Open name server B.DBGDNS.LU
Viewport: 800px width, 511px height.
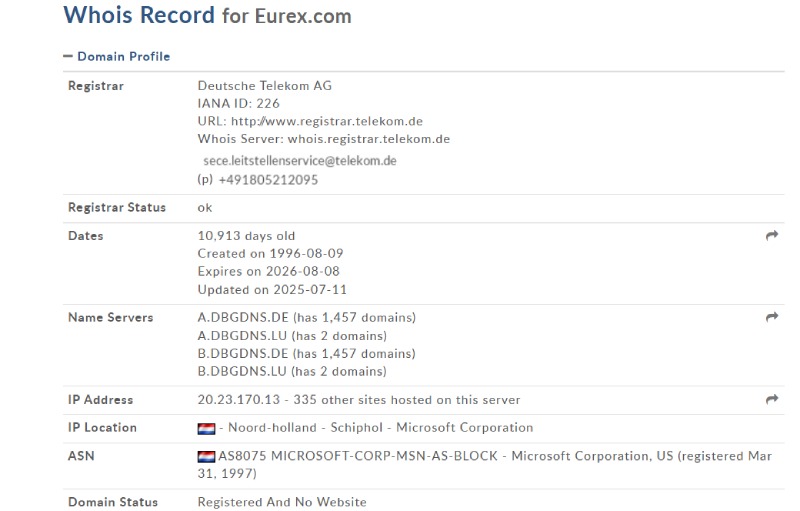coord(242,371)
